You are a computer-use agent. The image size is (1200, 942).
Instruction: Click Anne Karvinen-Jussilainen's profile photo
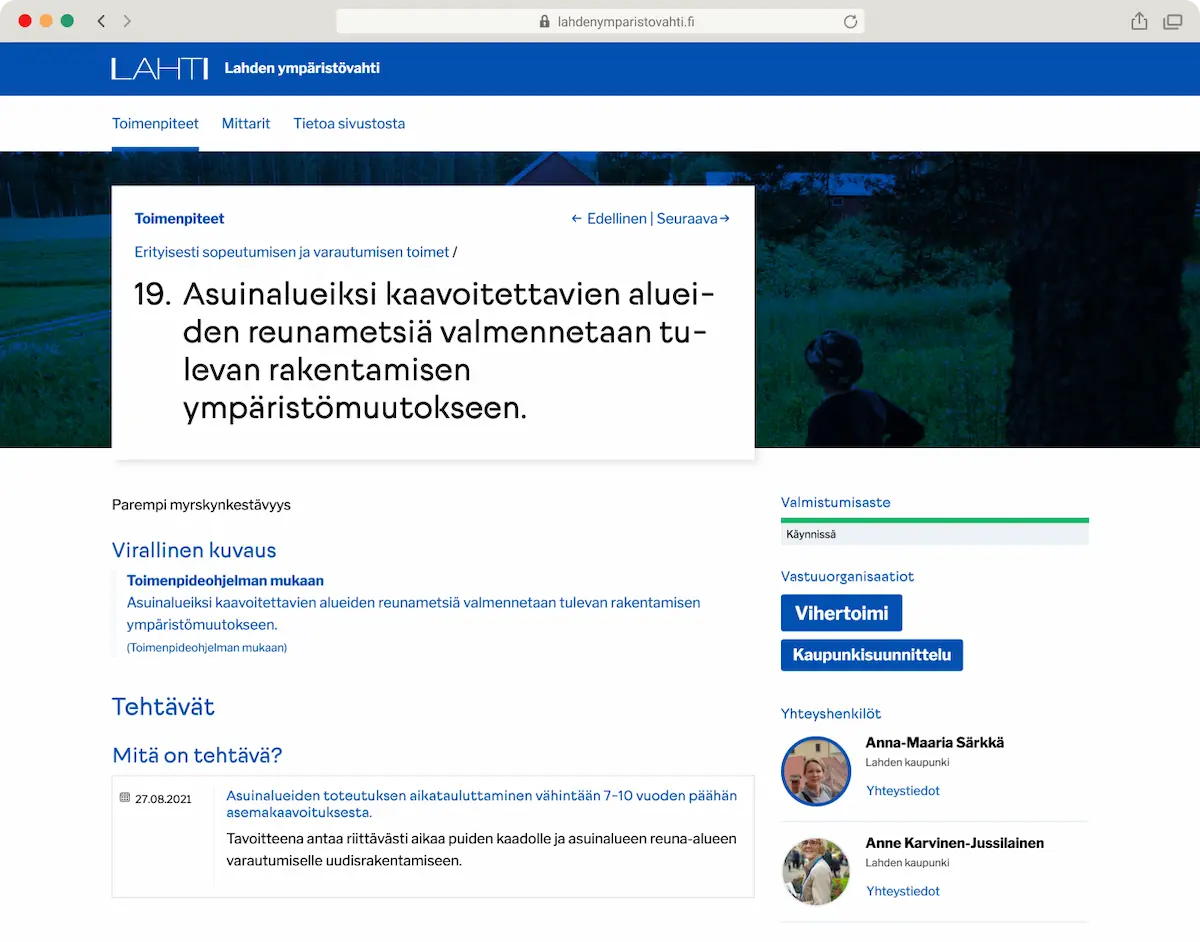[x=815, y=871]
